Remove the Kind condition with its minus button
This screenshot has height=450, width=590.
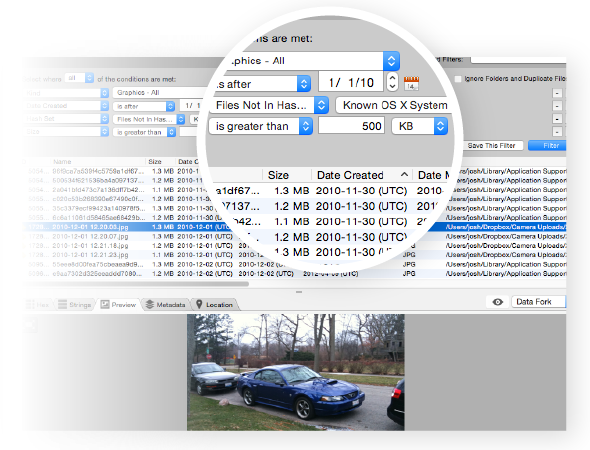pos(557,93)
